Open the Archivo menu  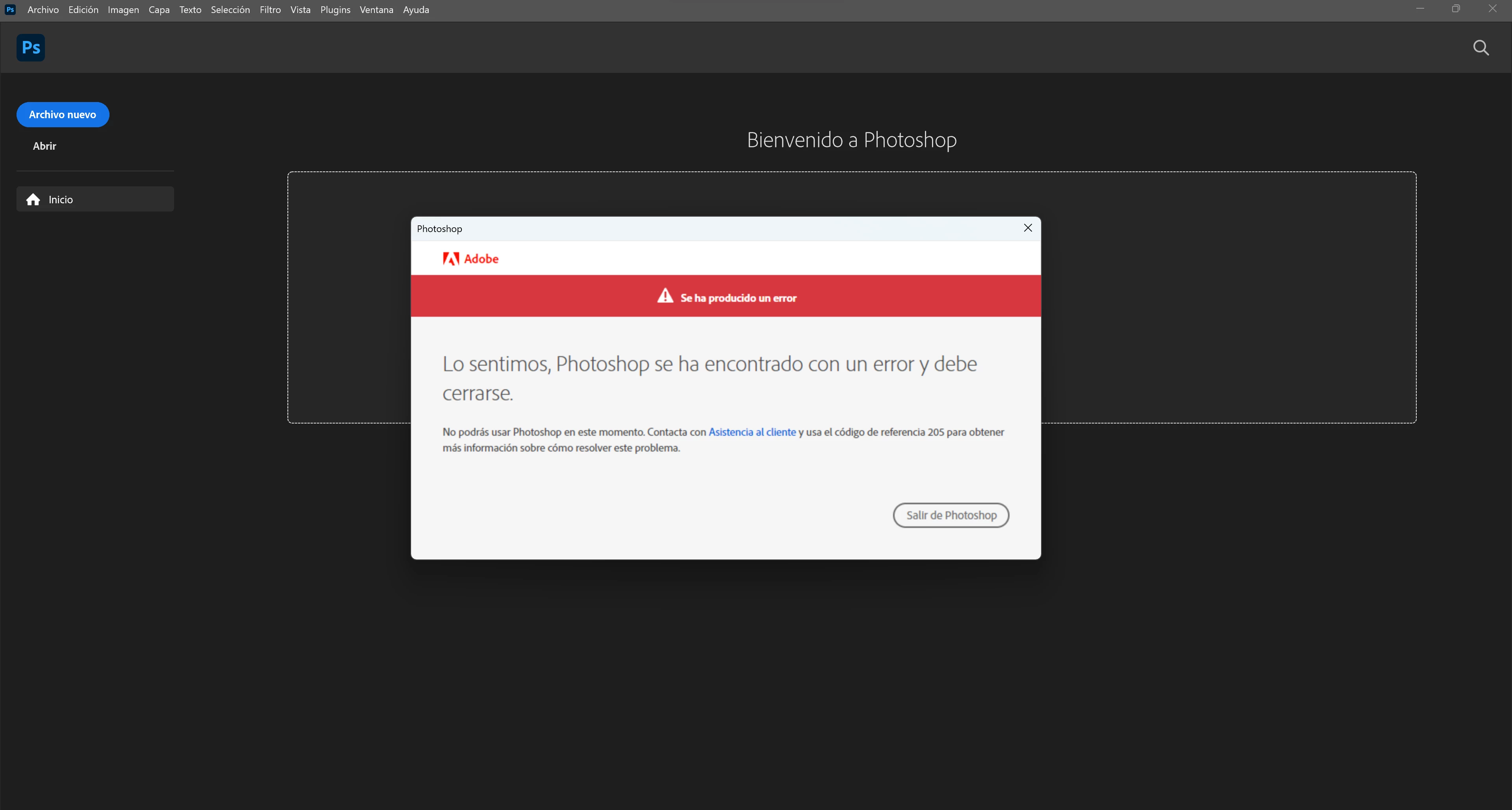(43, 9)
